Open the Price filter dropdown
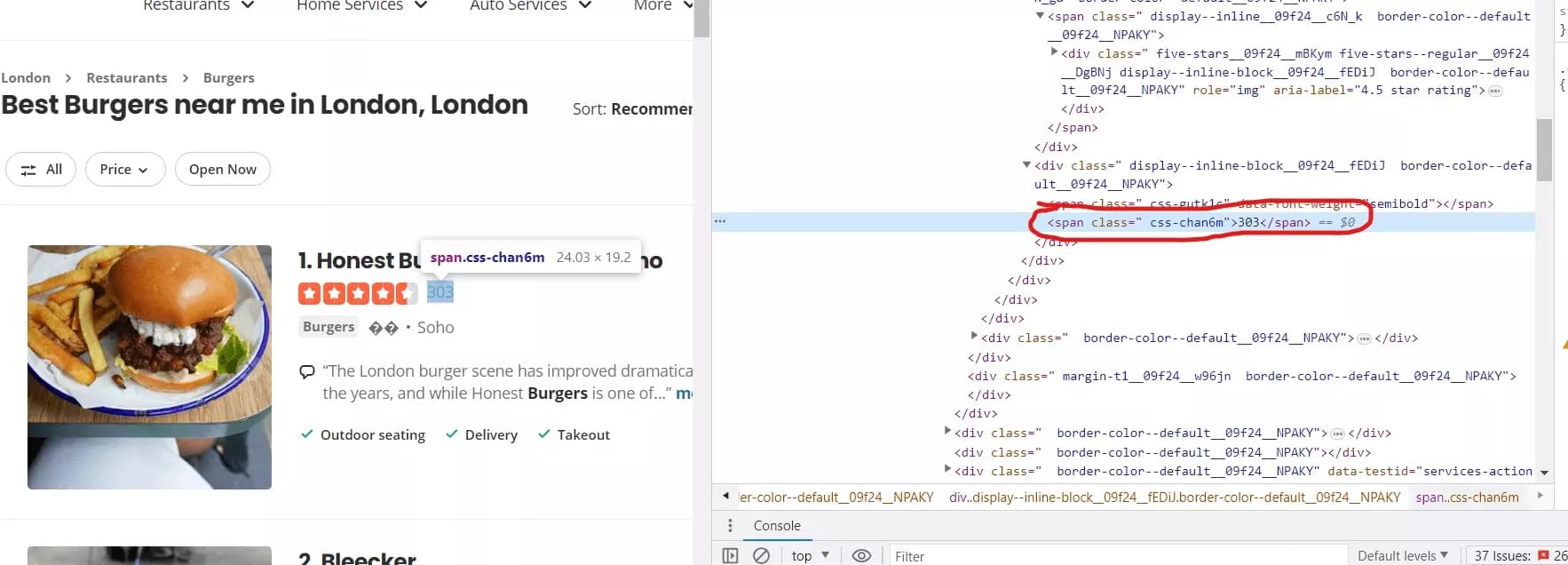Viewport: 1568px width, 565px height. coord(125,170)
